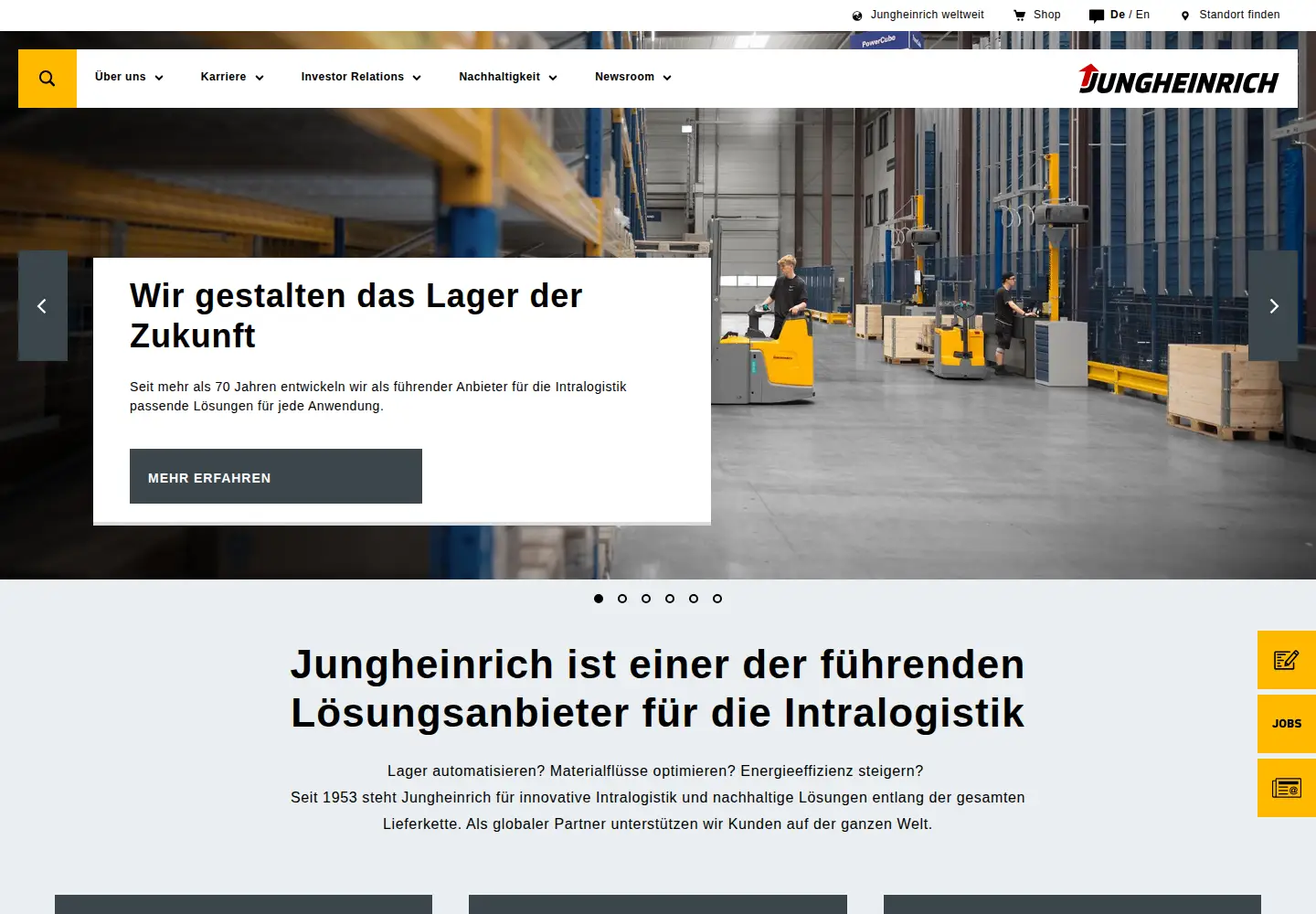
Task: Switch language to En
Action: [1143, 15]
